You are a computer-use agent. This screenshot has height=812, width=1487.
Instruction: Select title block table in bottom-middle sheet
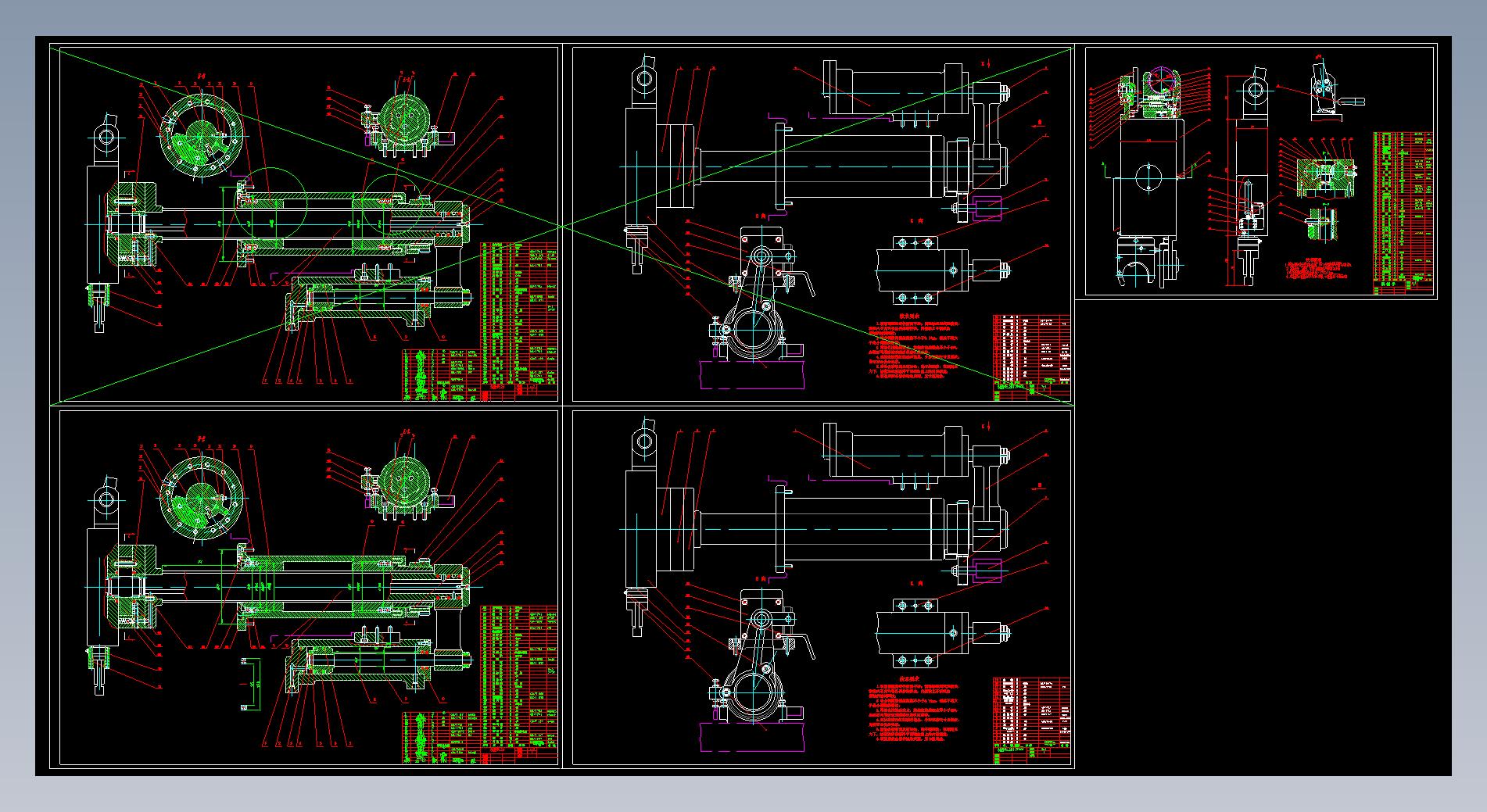point(1031,720)
